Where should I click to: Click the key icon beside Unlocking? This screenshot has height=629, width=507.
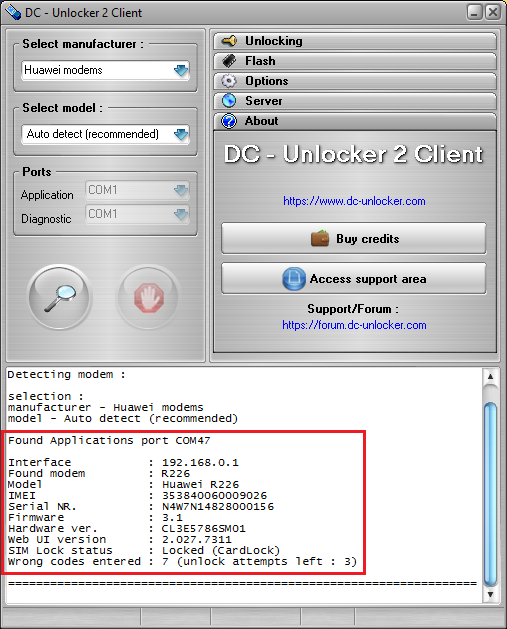click(229, 41)
